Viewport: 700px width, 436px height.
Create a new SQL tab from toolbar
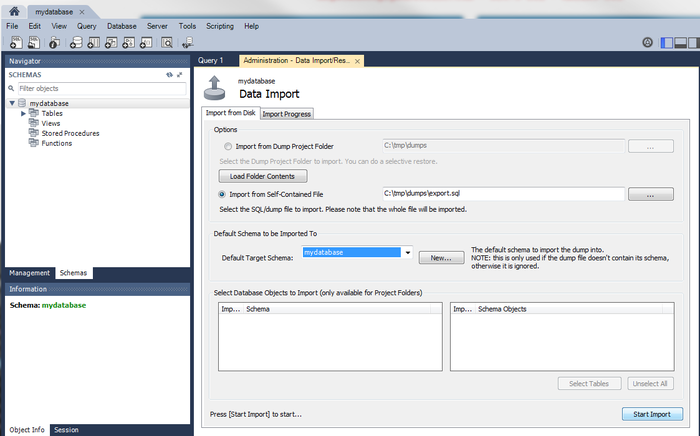coord(16,42)
